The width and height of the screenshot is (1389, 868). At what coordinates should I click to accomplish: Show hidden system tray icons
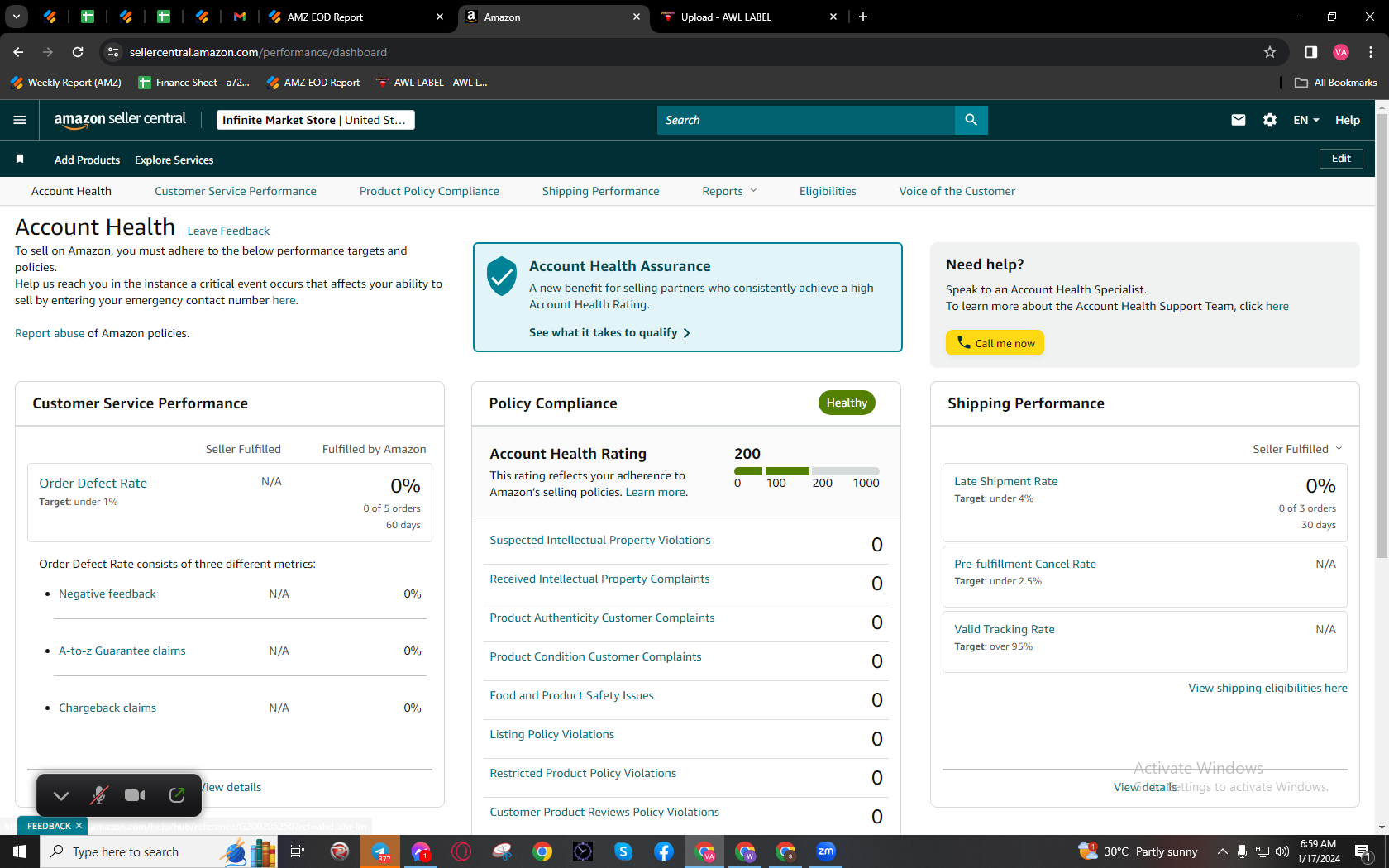tap(1222, 851)
